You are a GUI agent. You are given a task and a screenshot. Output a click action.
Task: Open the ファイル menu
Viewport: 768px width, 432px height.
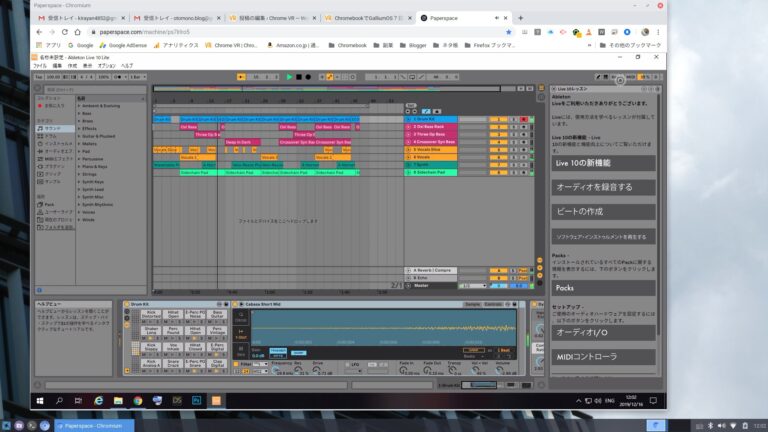click(x=40, y=66)
